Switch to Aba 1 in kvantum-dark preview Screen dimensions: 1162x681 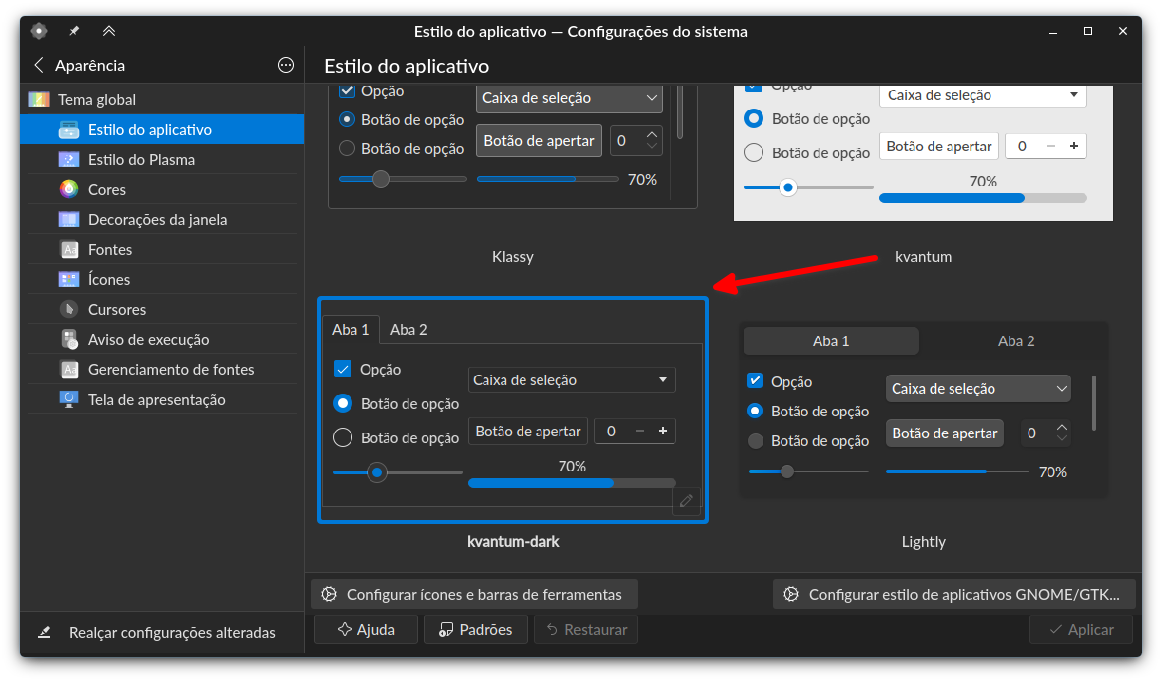click(x=351, y=330)
